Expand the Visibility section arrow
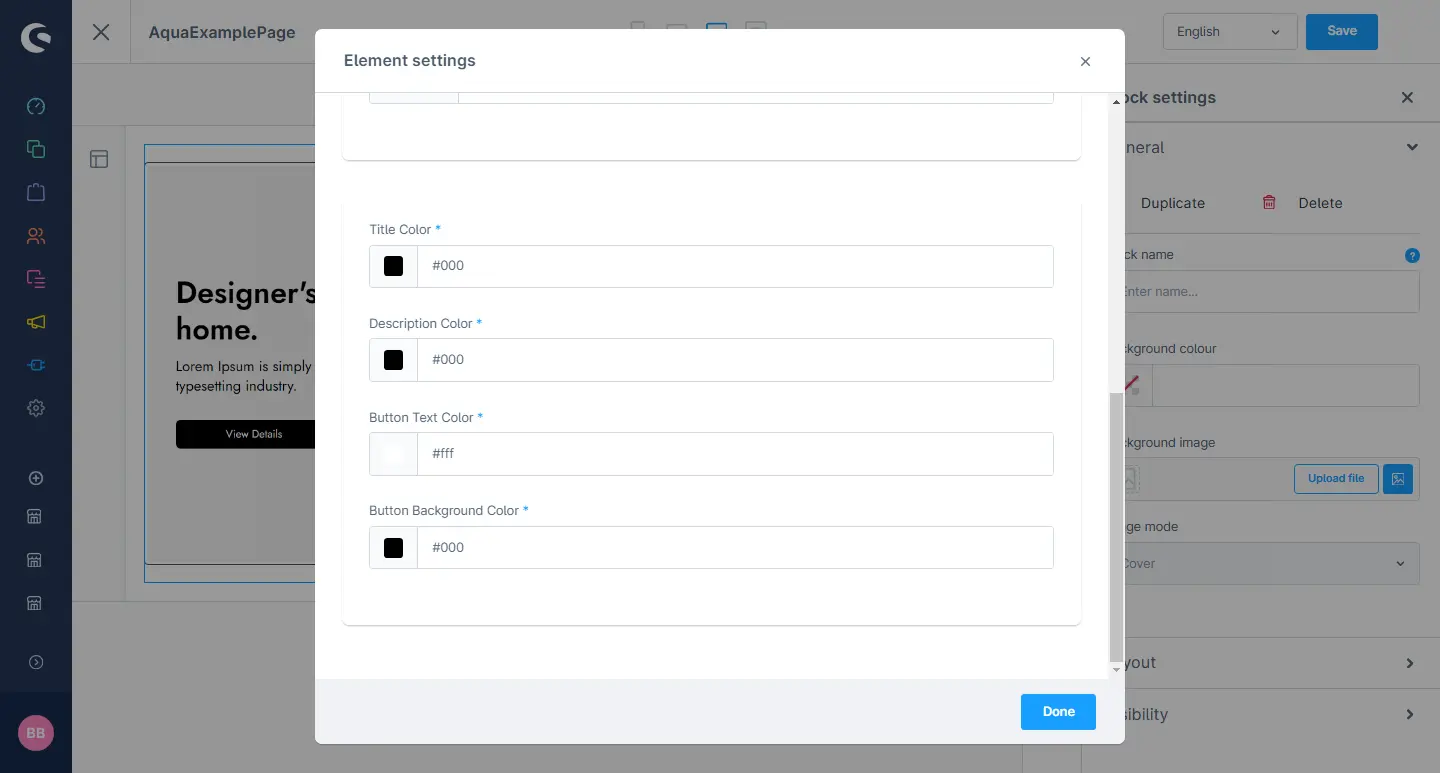This screenshot has width=1440, height=773. point(1410,714)
